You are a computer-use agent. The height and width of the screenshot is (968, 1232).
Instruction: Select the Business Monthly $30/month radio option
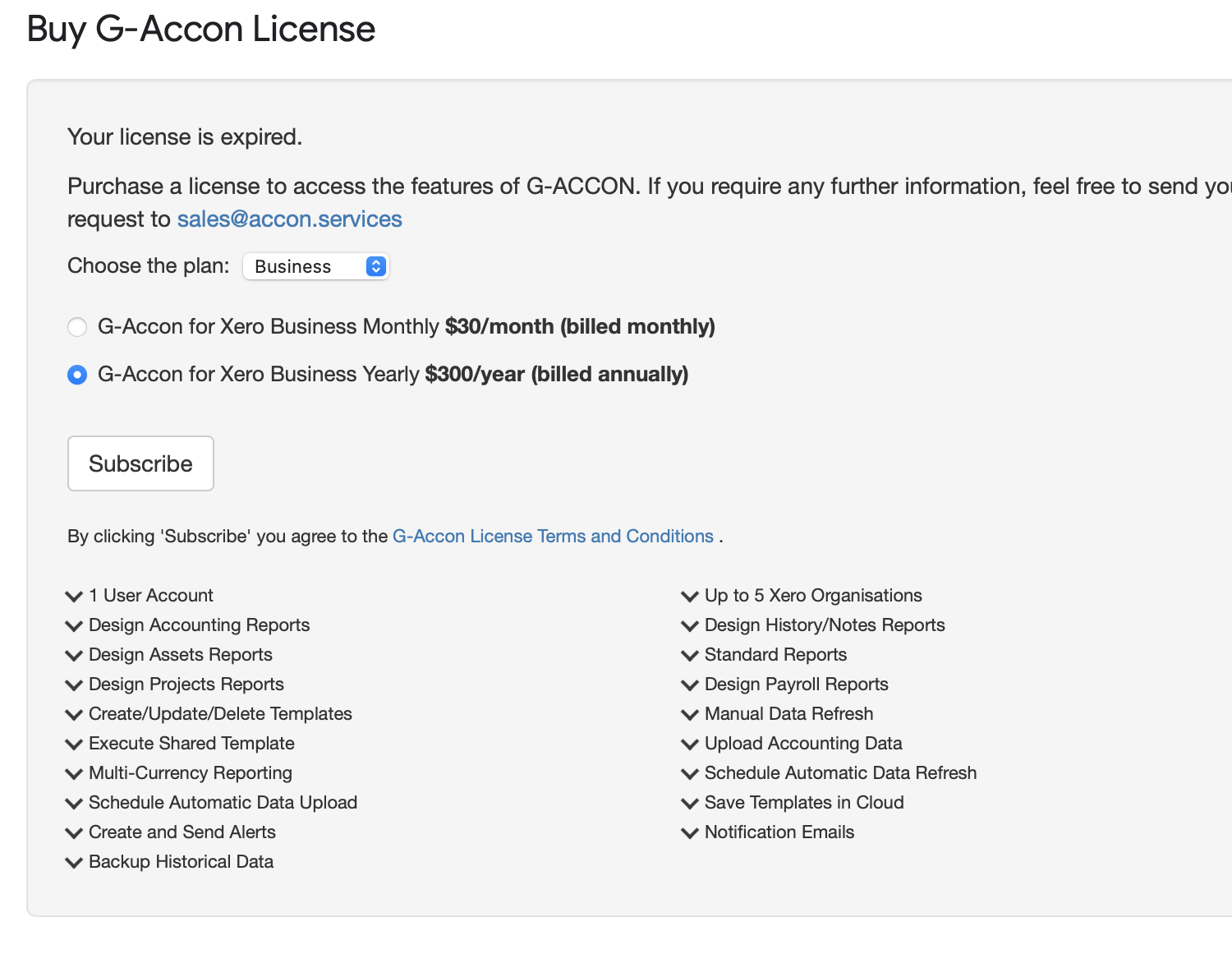(x=77, y=327)
